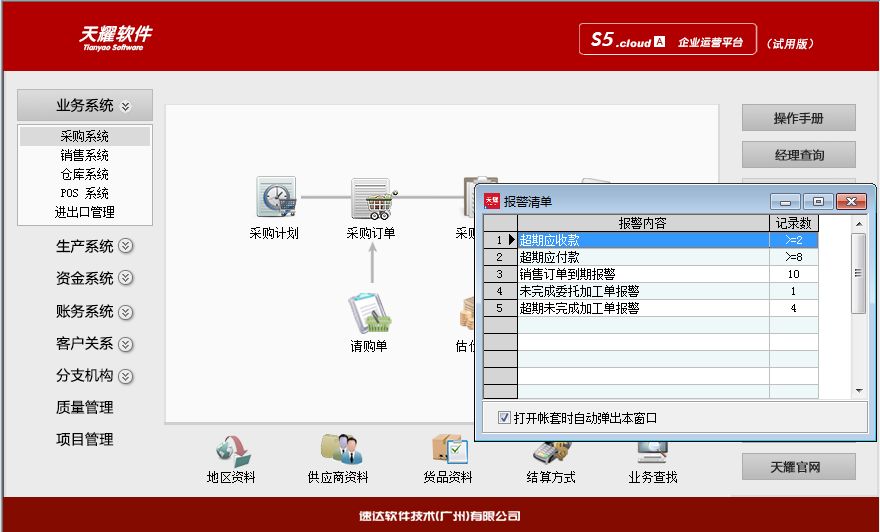
Task: Expand the 账务系统 section chevron
Action: (x=126, y=312)
